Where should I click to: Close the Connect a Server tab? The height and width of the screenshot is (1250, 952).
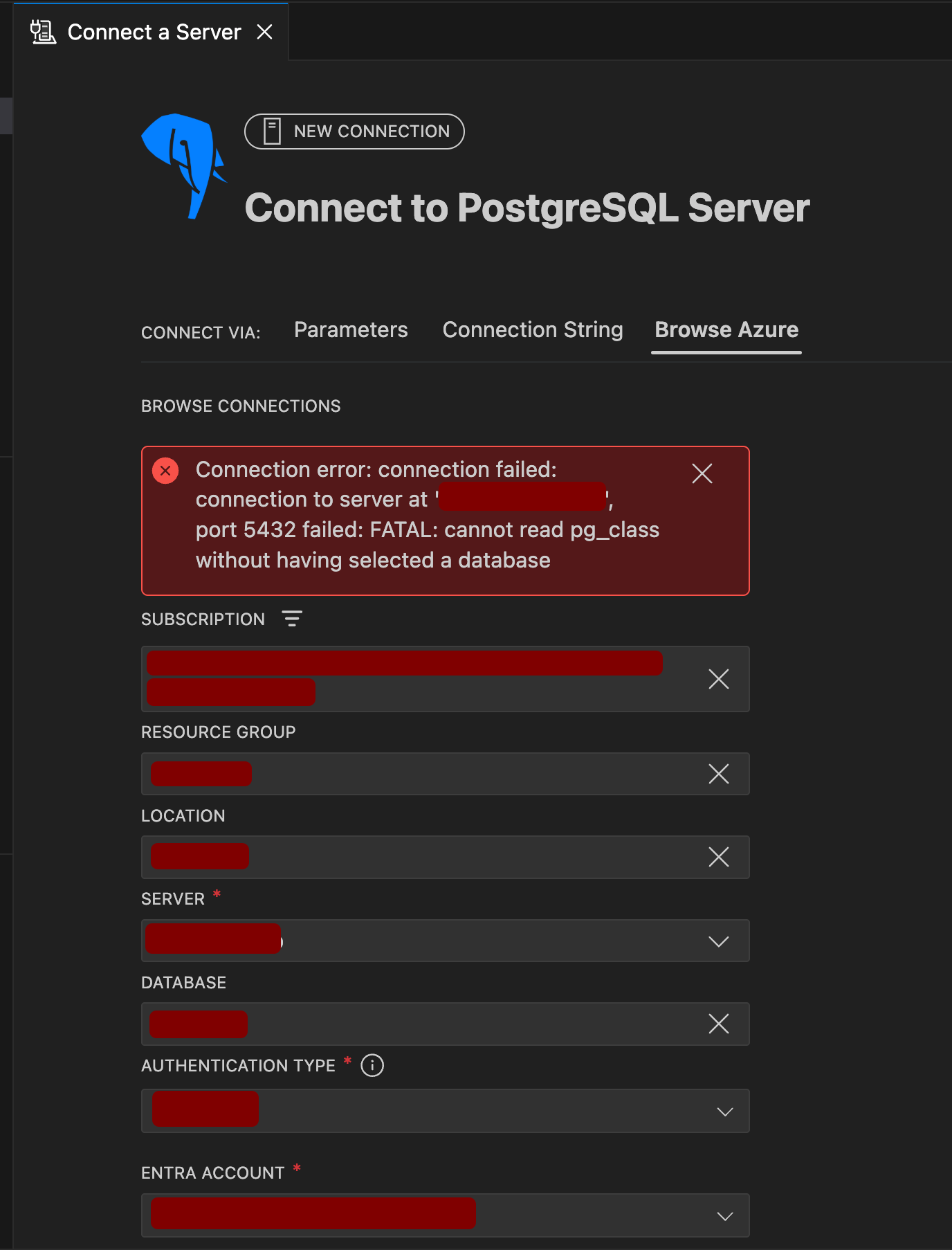(264, 32)
